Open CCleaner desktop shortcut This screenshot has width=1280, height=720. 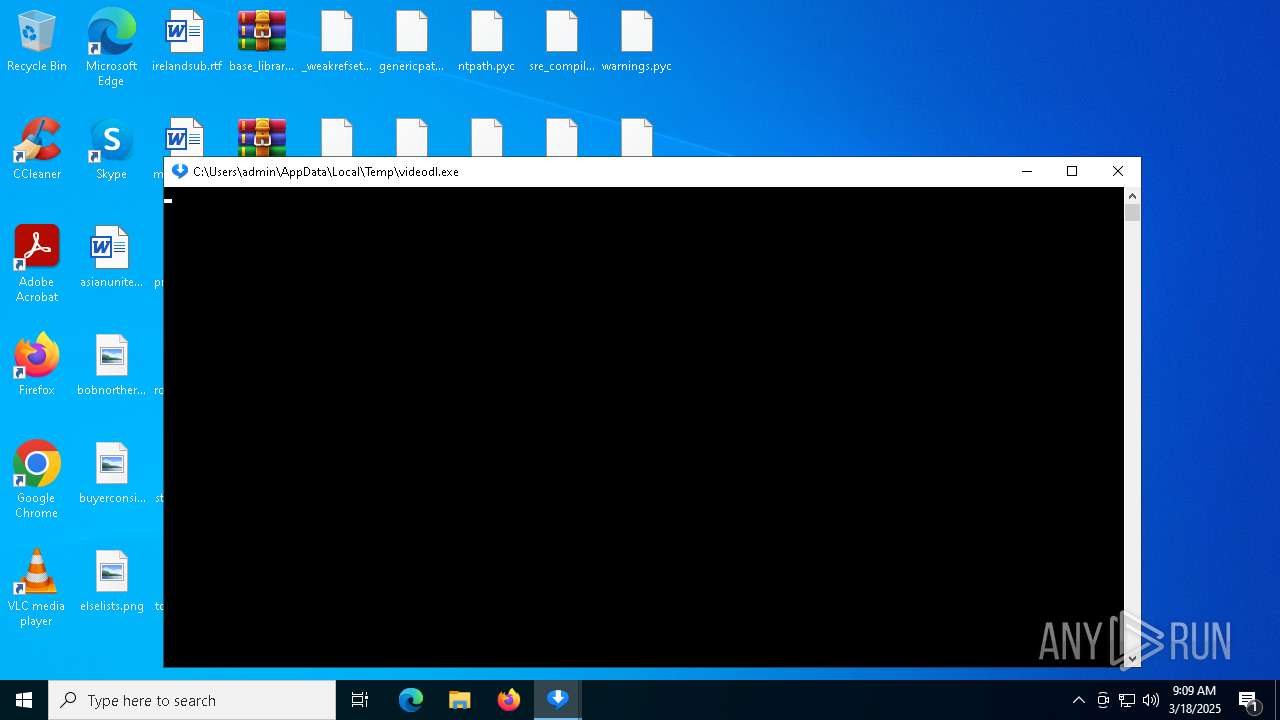37,150
